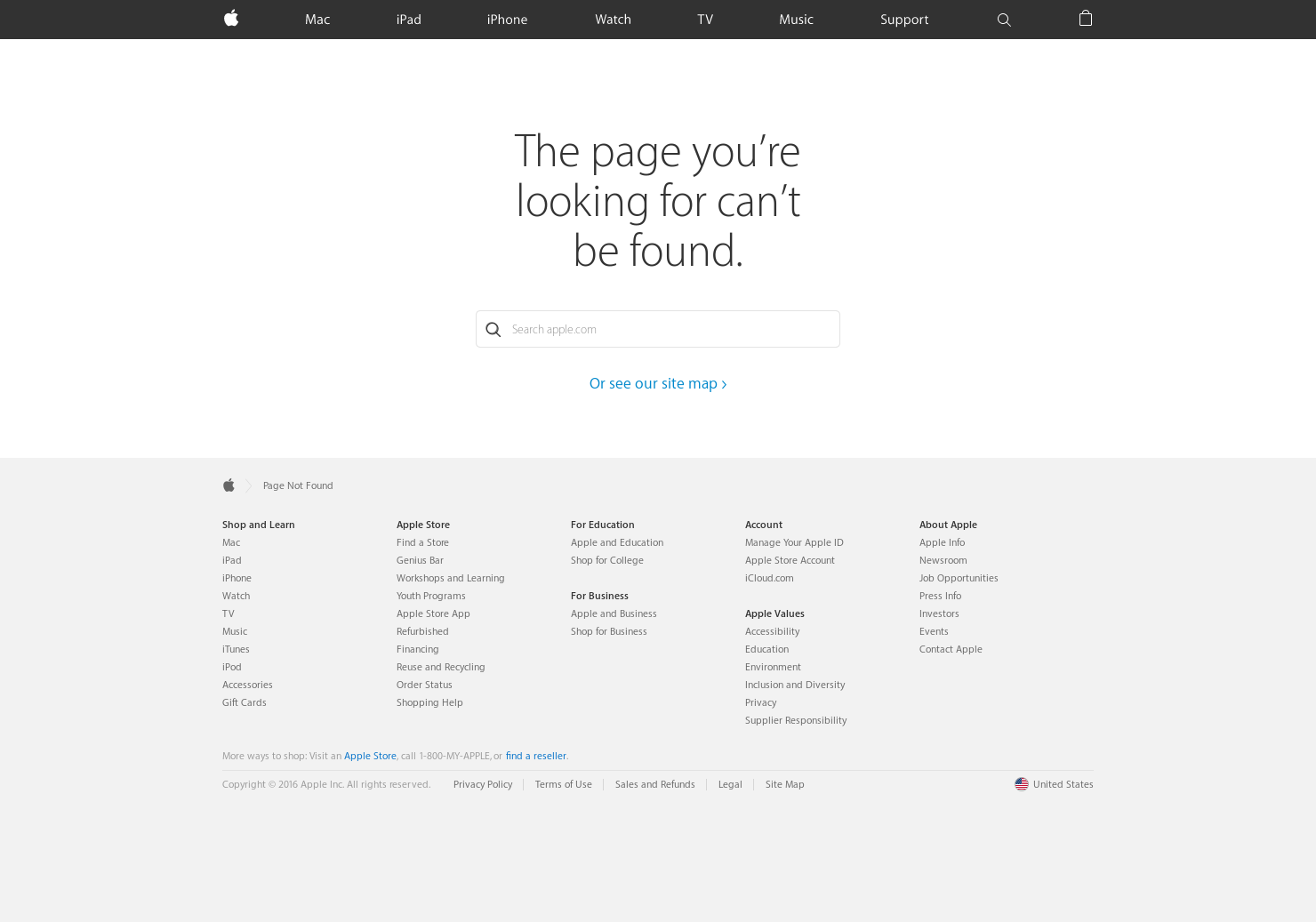Open the Newsroom link
This screenshot has height=922, width=1316.
point(943,560)
